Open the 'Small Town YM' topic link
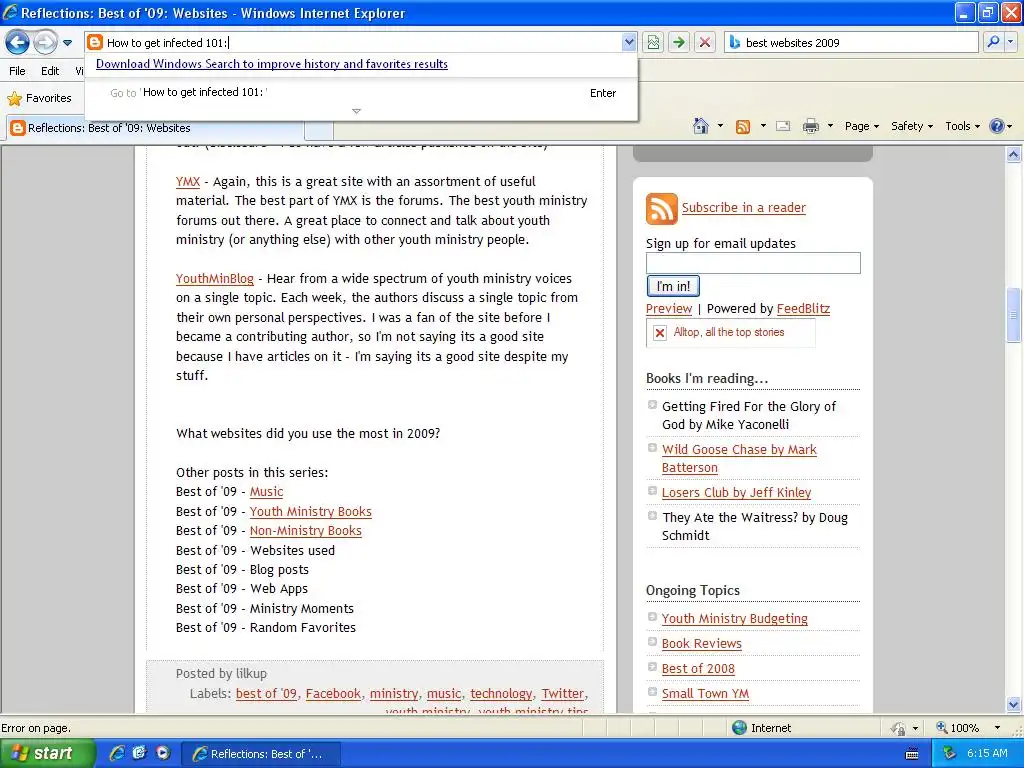The height and width of the screenshot is (768, 1024). 705,694
